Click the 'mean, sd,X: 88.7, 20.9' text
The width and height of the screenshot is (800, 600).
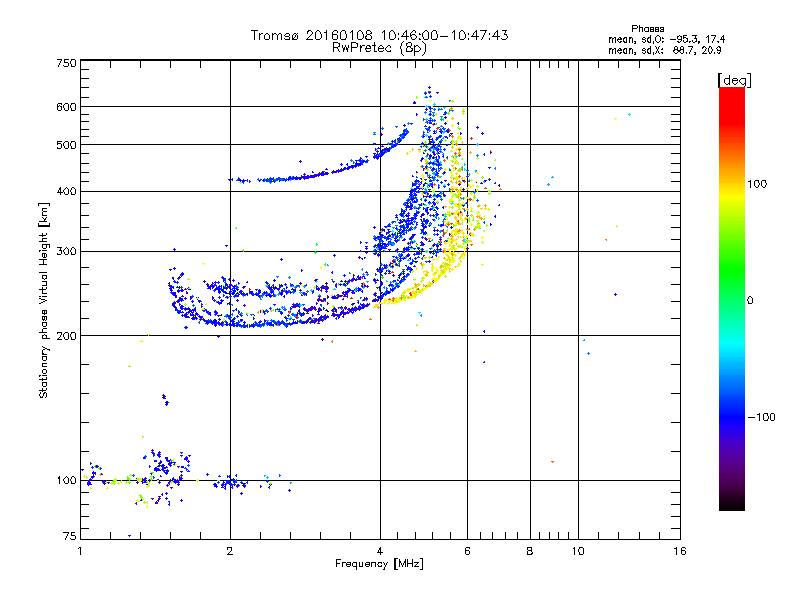[664, 51]
